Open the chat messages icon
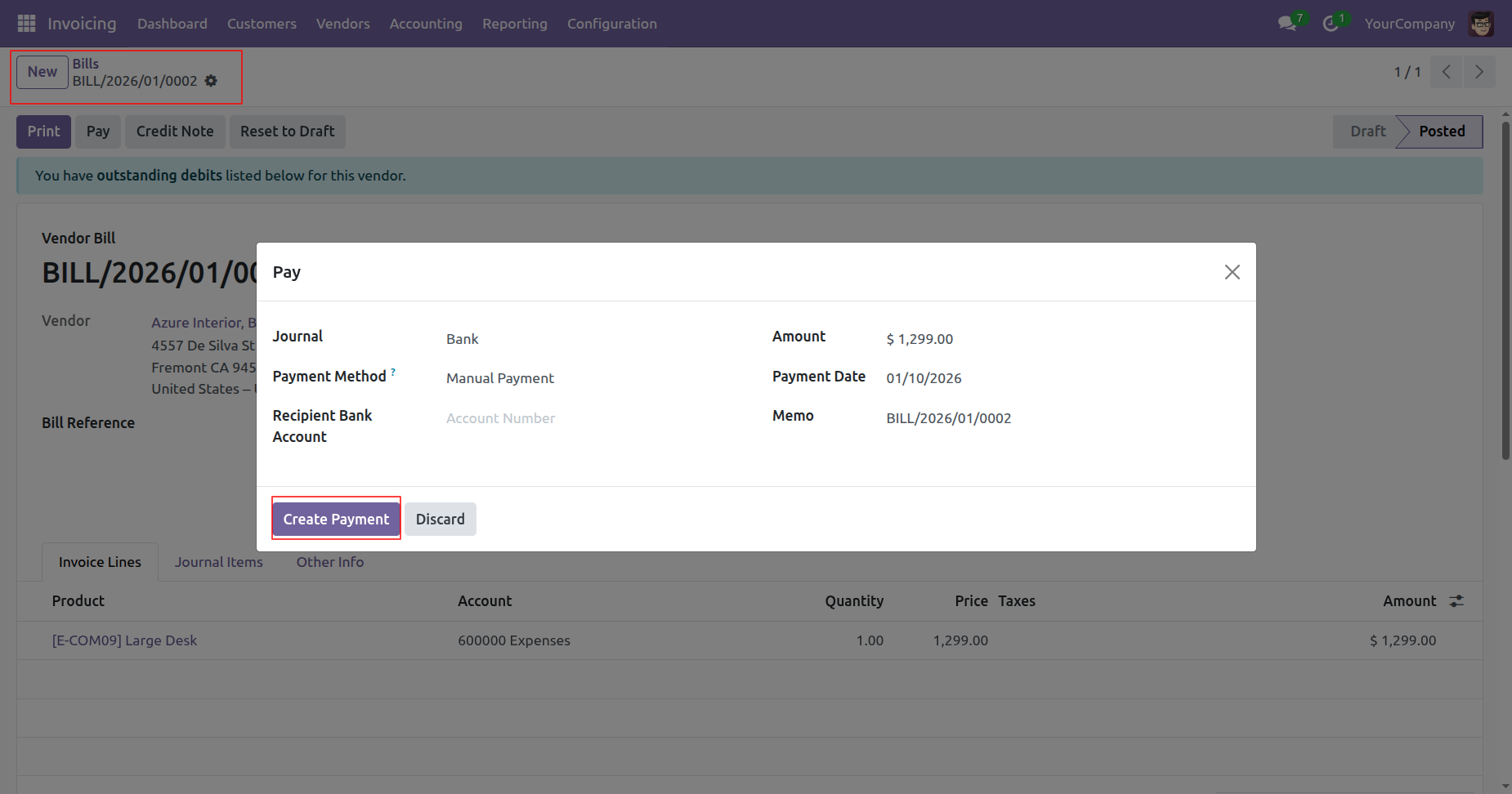1512x794 pixels. (1287, 24)
